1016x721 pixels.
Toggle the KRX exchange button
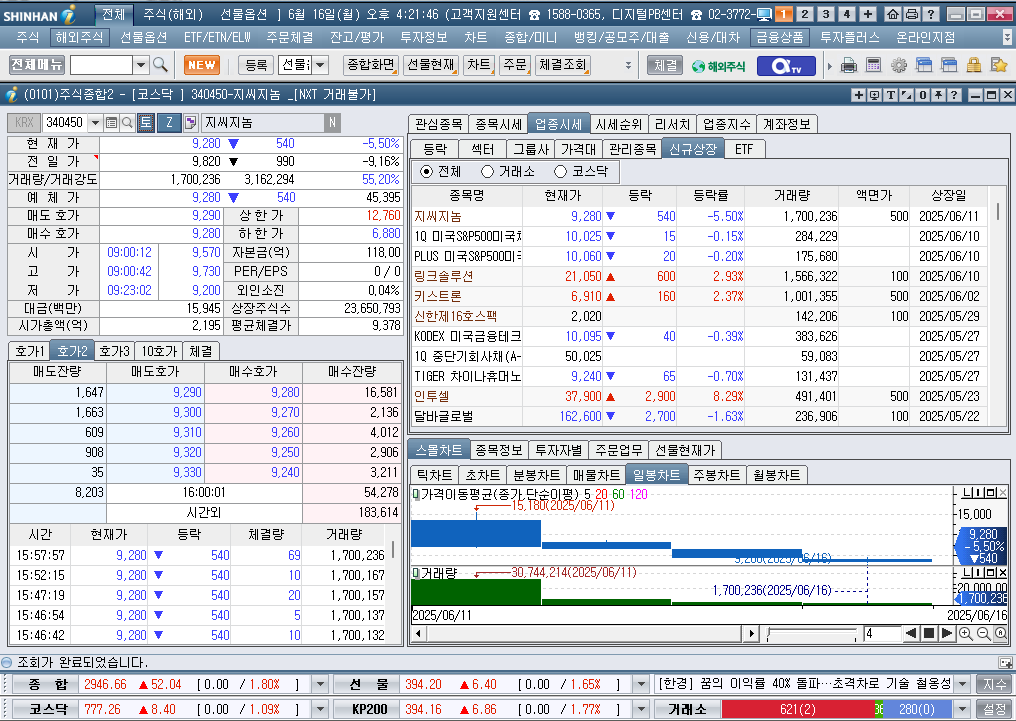pos(25,122)
